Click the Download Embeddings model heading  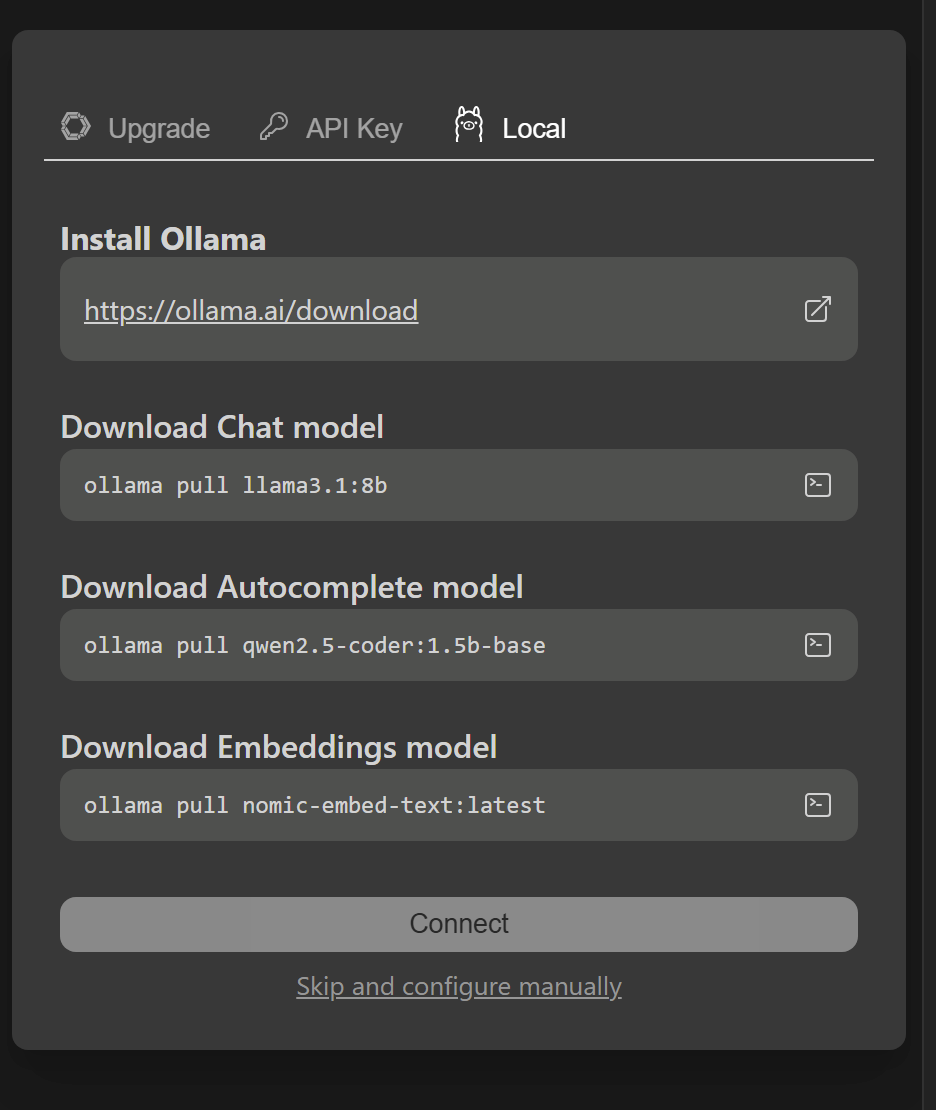coord(278,747)
